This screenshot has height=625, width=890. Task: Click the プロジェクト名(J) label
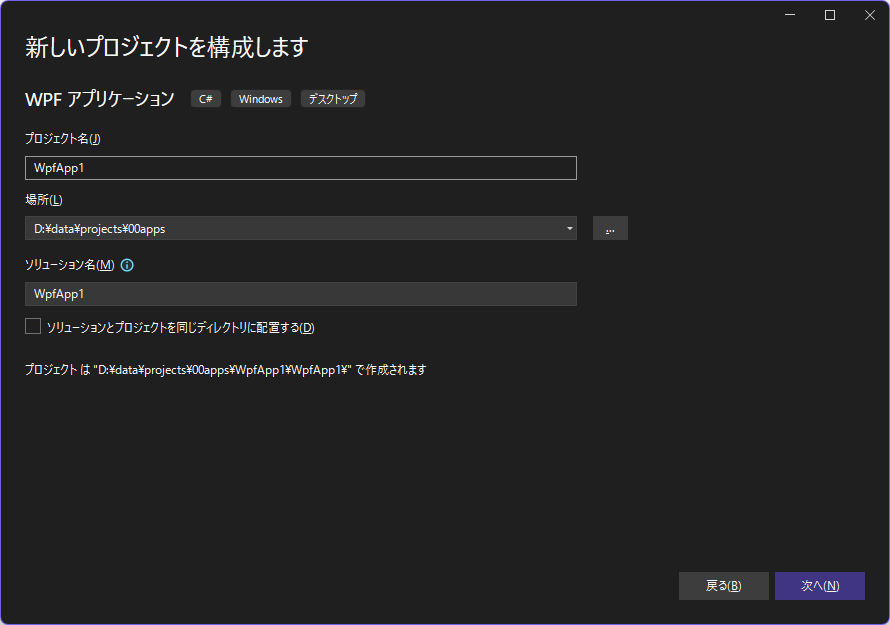pyautogui.click(x=62, y=139)
